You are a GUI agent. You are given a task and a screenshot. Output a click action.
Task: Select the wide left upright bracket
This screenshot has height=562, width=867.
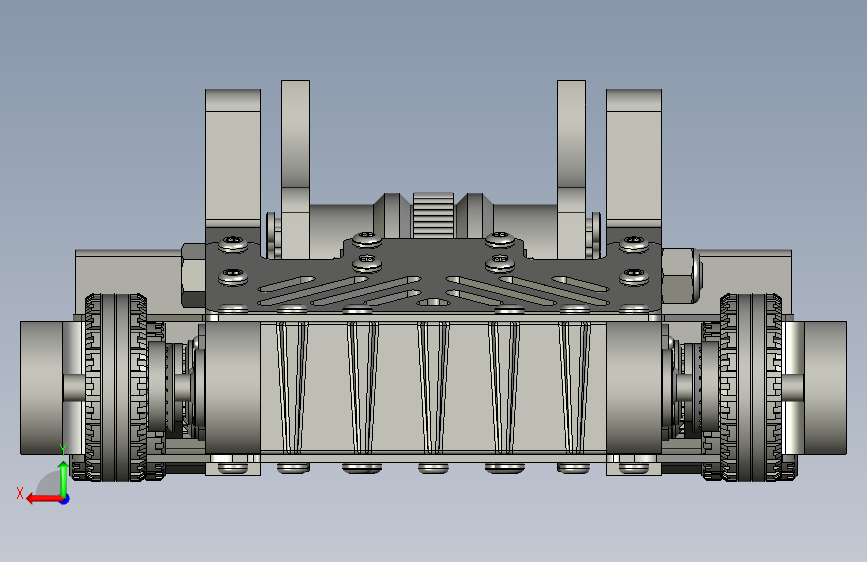tap(233, 160)
